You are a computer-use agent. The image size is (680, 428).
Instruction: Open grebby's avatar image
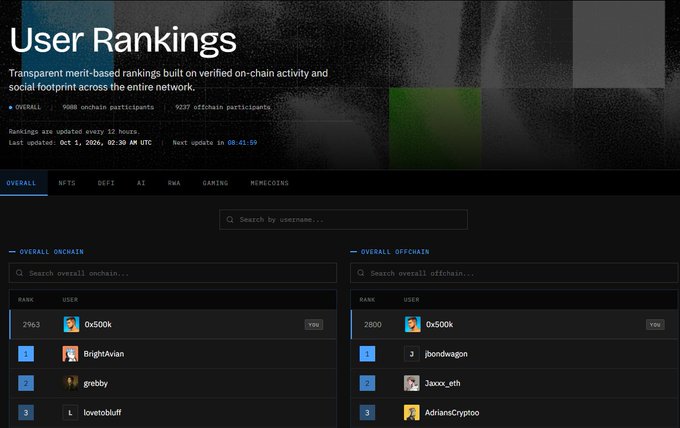click(x=70, y=383)
